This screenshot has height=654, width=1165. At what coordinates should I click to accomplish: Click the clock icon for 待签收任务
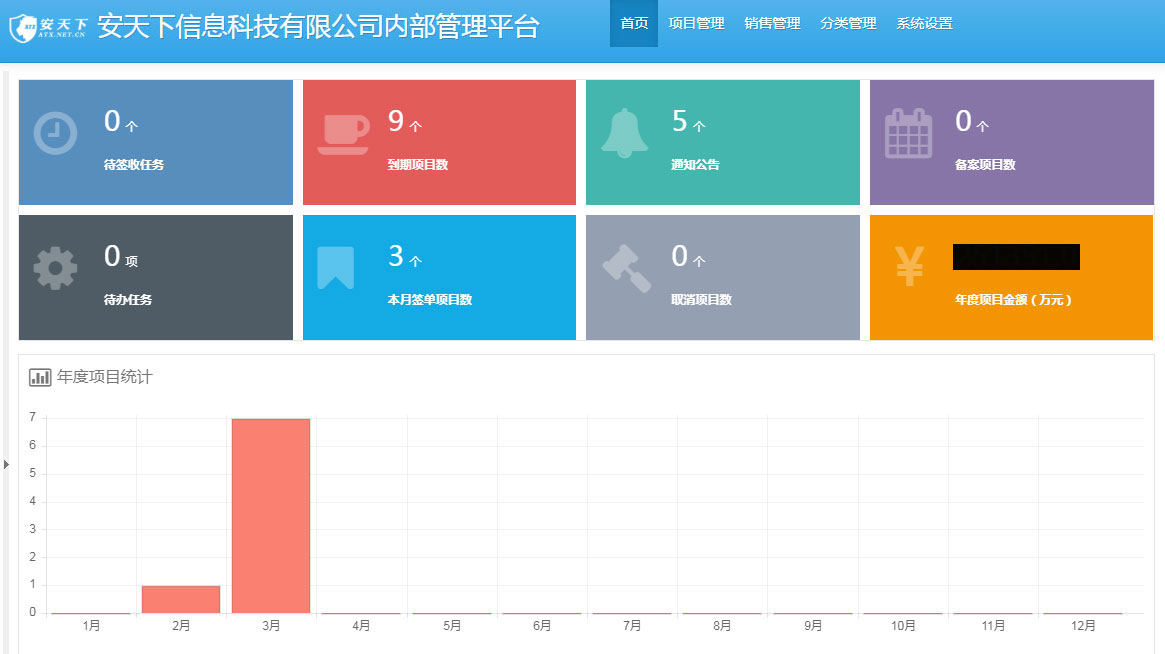coord(55,133)
